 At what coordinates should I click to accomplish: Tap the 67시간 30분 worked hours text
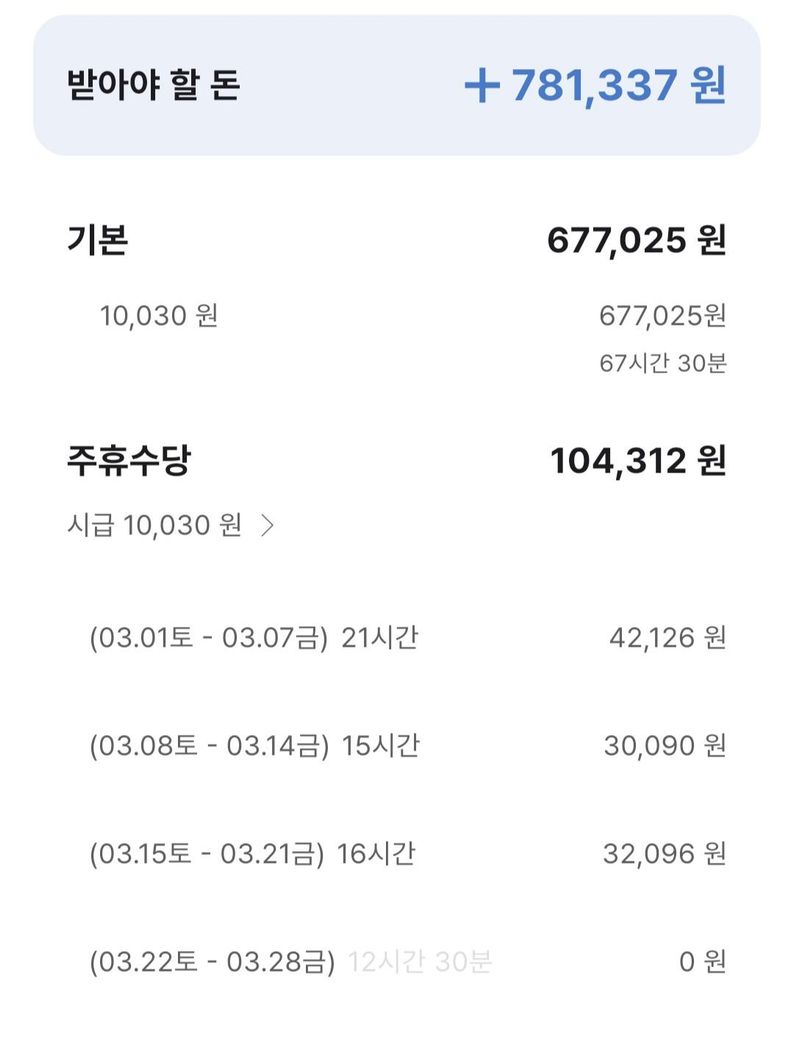[662, 363]
